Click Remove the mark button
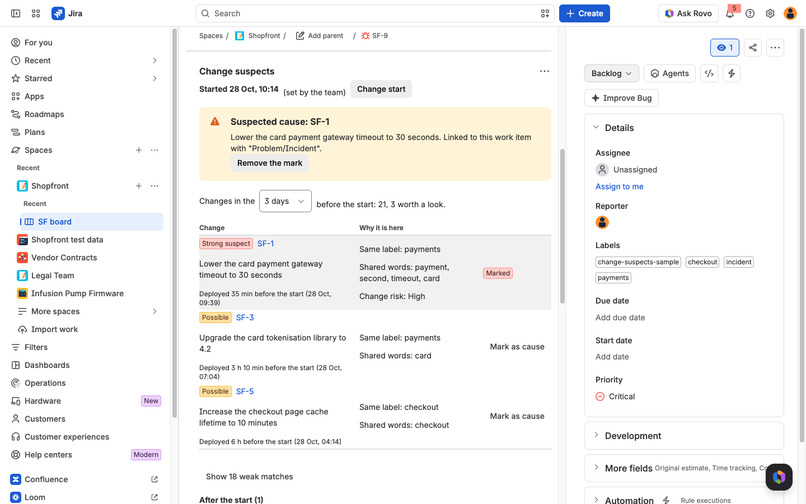The image size is (806, 504). click(270, 163)
